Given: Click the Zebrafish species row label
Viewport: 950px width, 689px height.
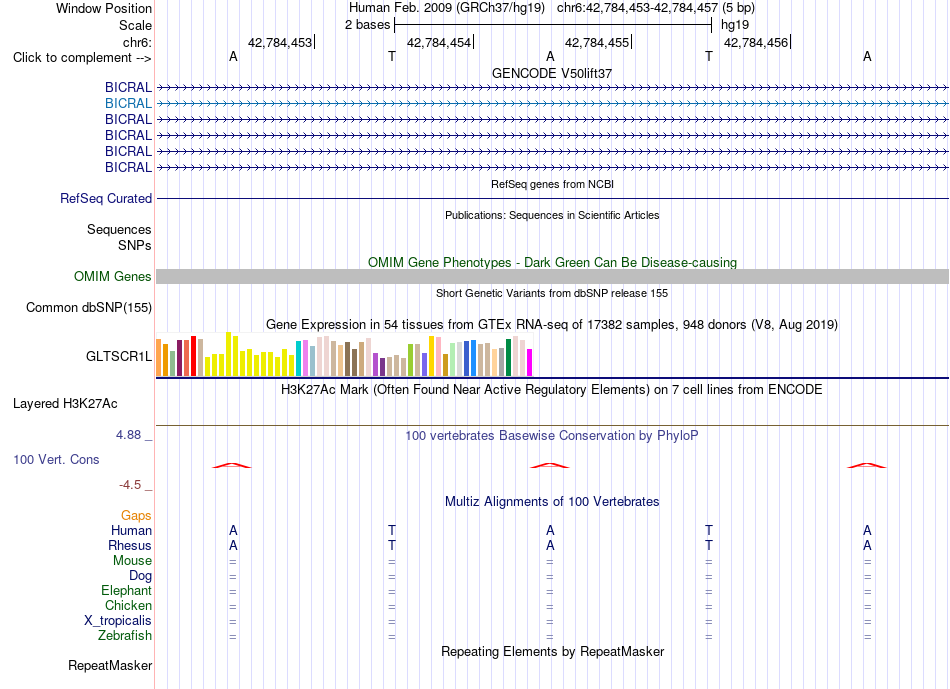Looking at the screenshot, I should [125, 636].
